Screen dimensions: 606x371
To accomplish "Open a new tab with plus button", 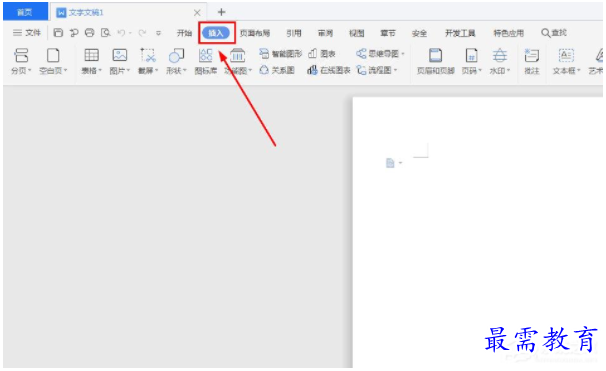I will (x=221, y=12).
